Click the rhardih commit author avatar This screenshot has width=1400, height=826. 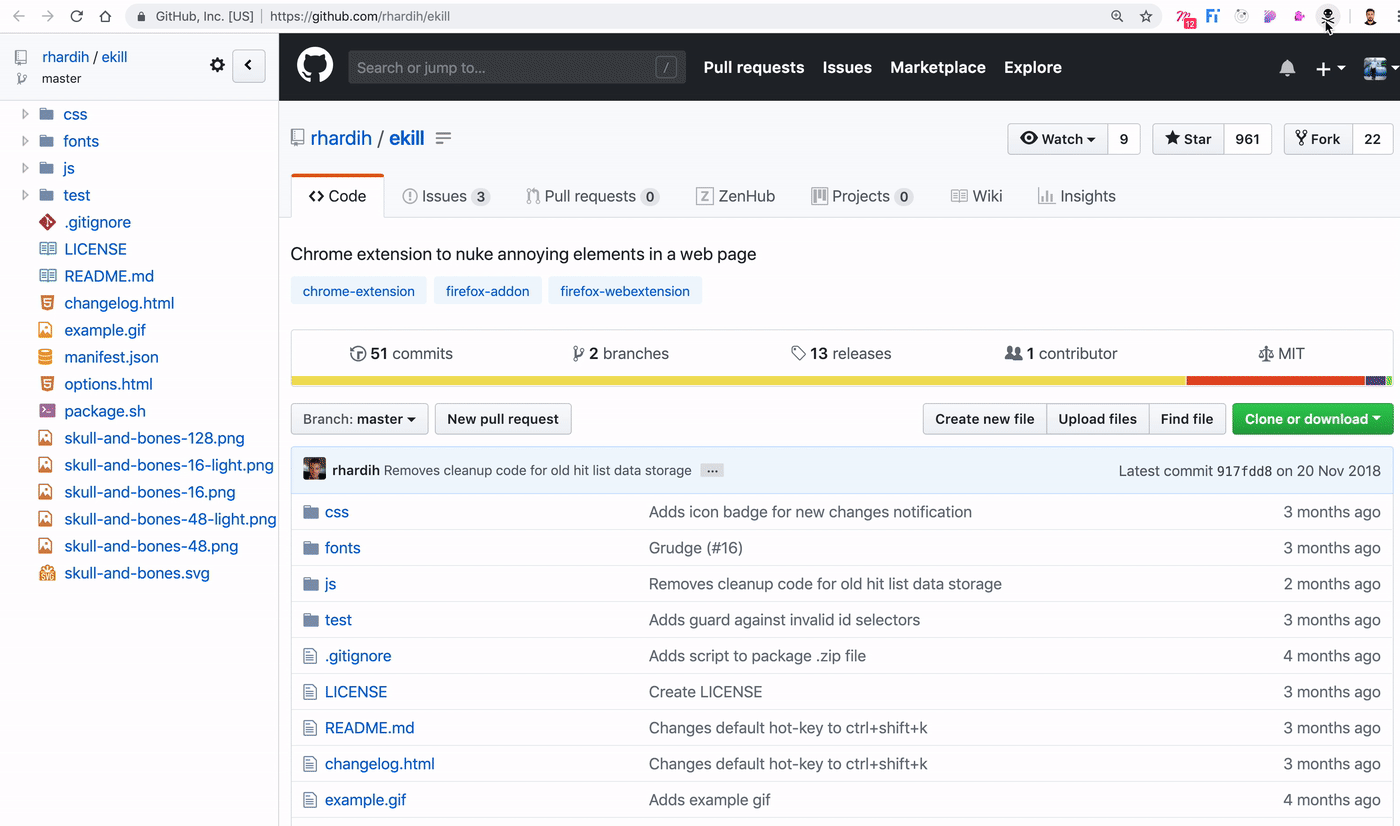point(315,469)
